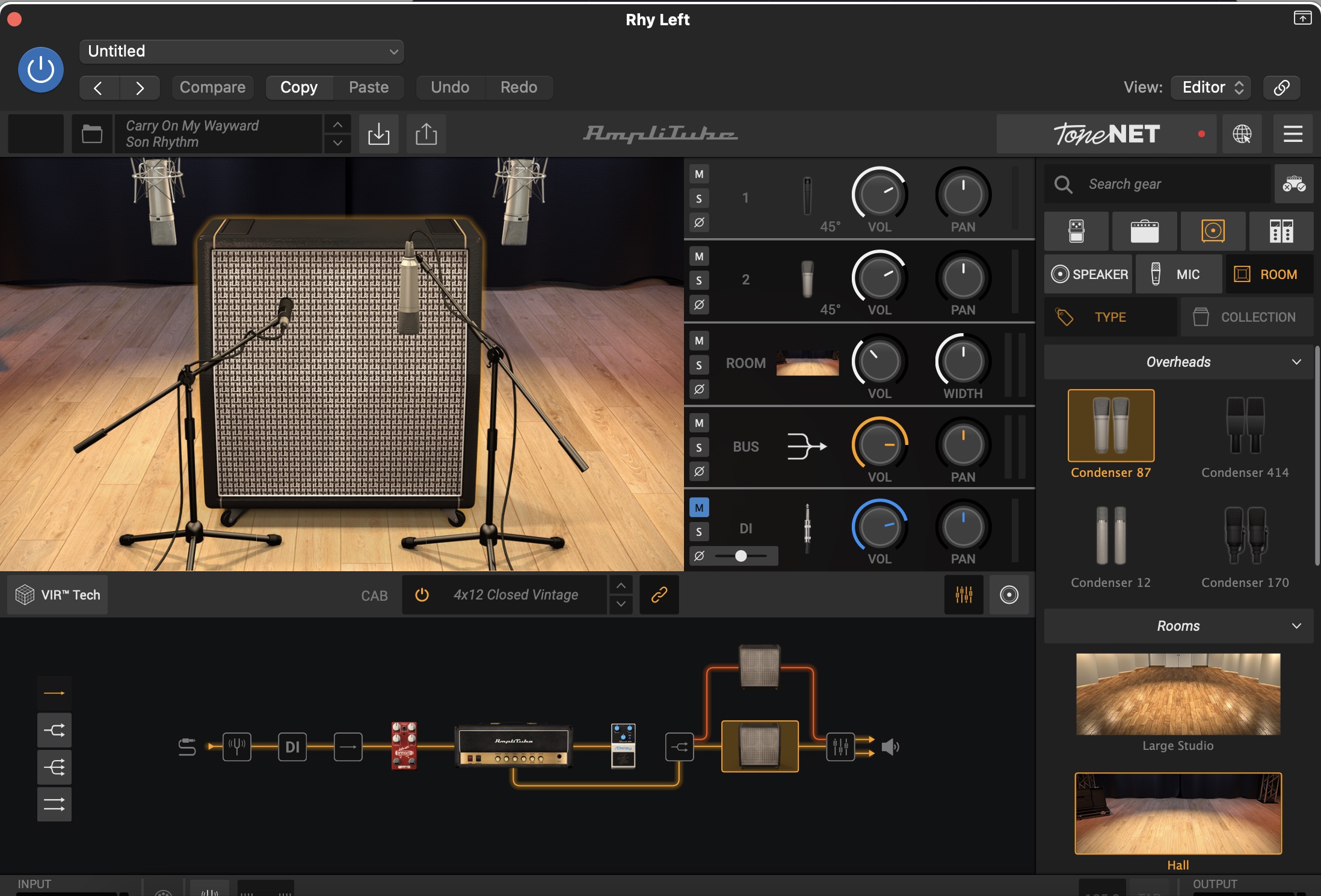Select the amplifier gear category icon

[1144, 231]
